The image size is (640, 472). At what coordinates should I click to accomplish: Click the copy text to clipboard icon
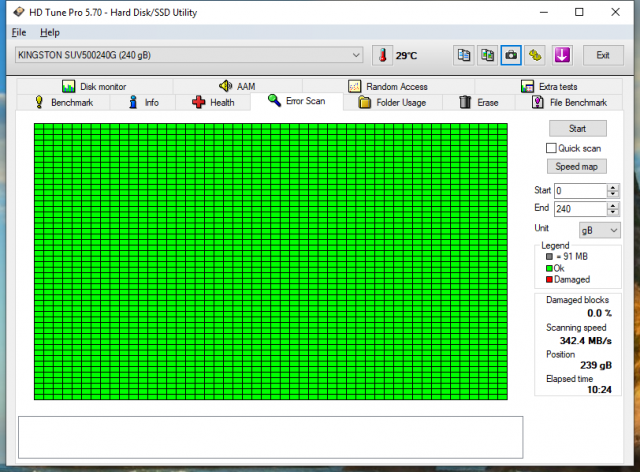(x=463, y=55)
